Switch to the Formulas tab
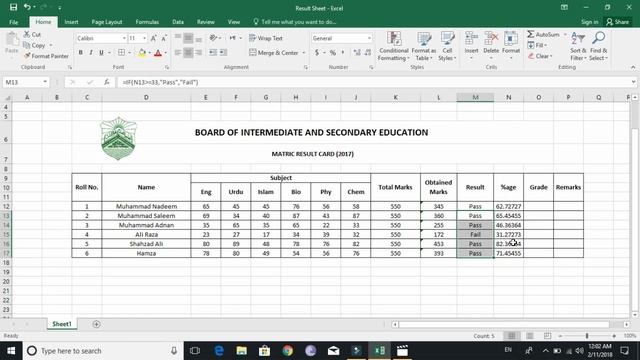Image resolution: width=640 pixels, height=360 pixels. [x=147, y=22]
